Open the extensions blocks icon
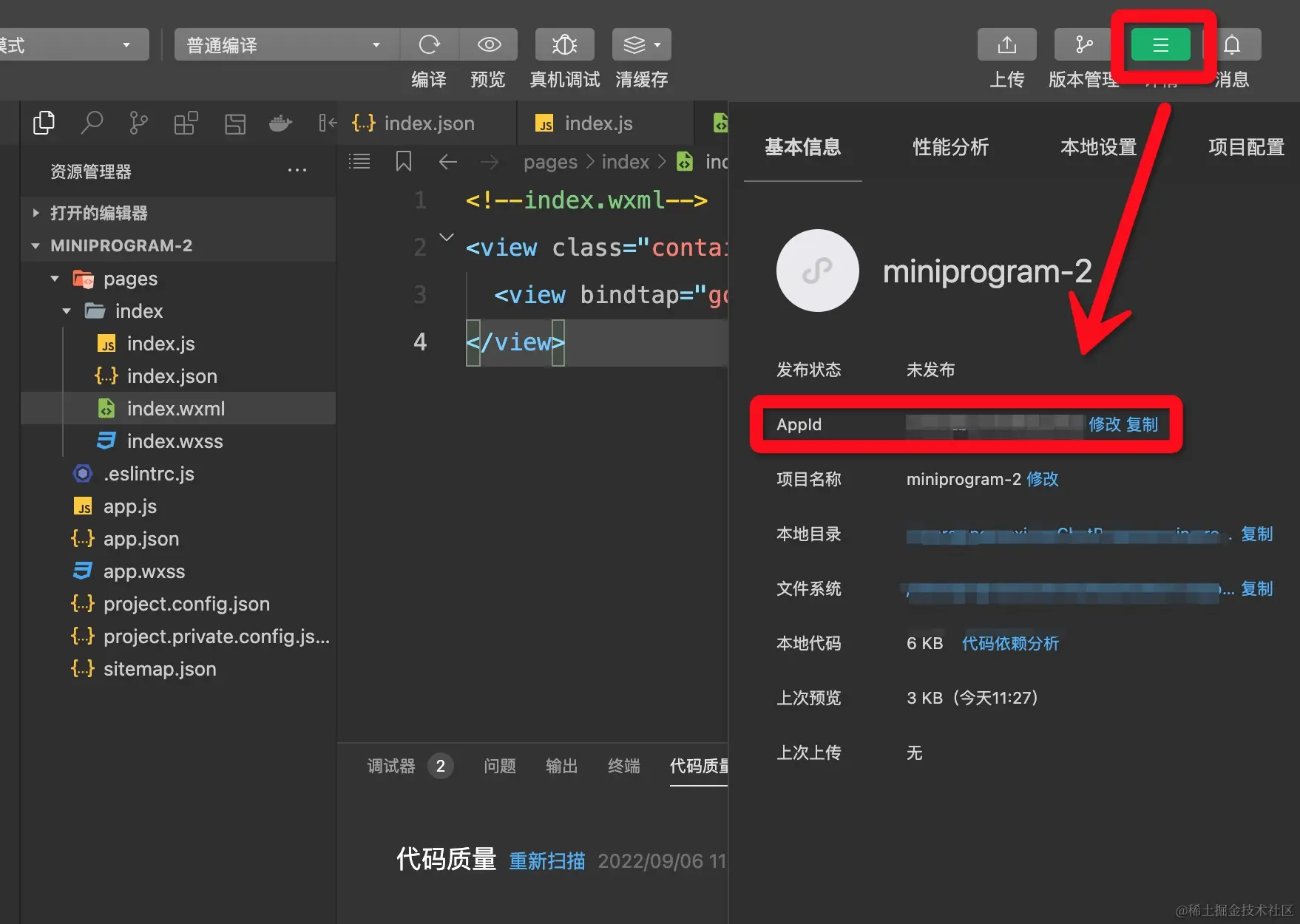This screenshot has width=1300, height=924. point(186,123)
